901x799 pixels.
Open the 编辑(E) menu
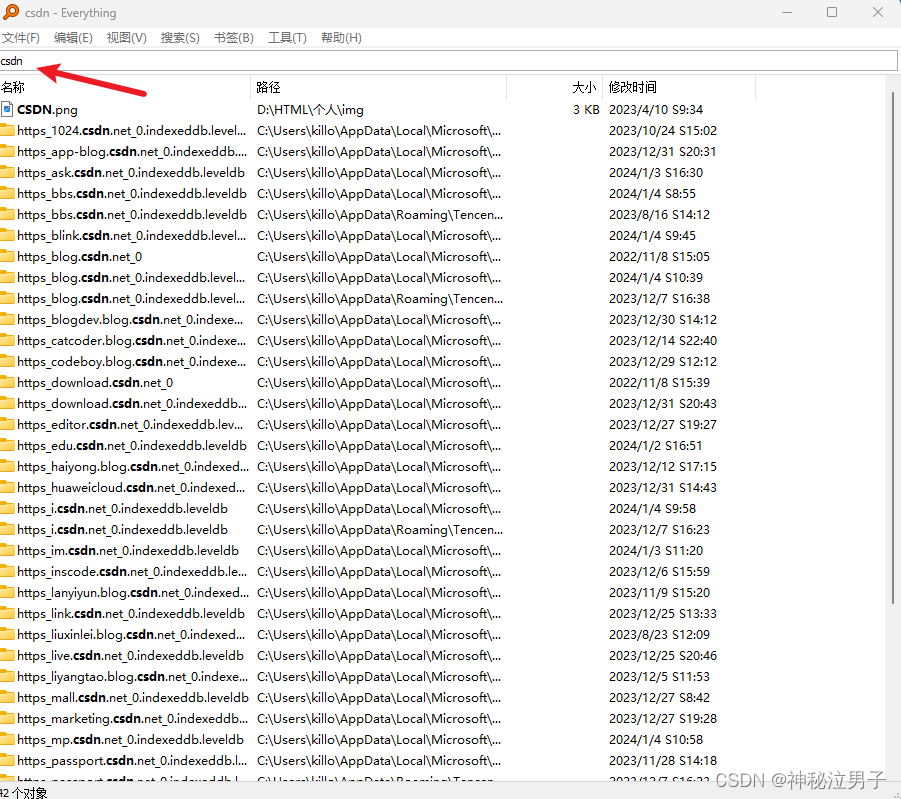73,38
